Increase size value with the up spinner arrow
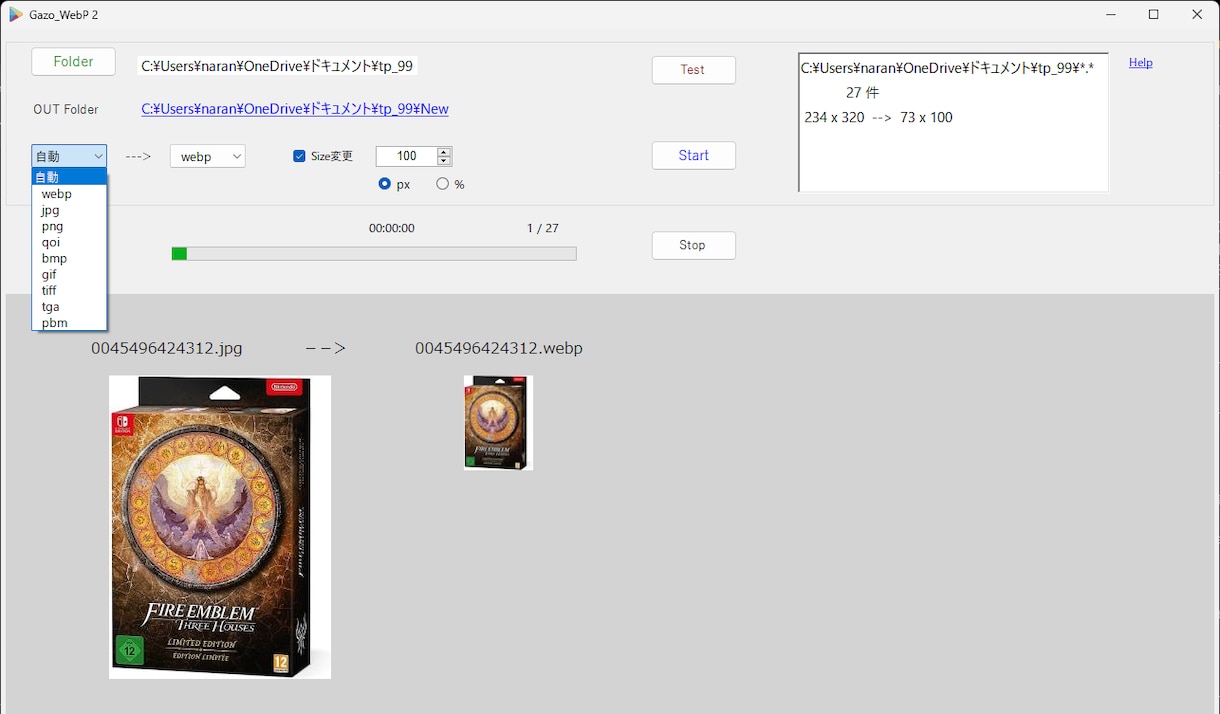1220x714 pixels. [444, 152]
